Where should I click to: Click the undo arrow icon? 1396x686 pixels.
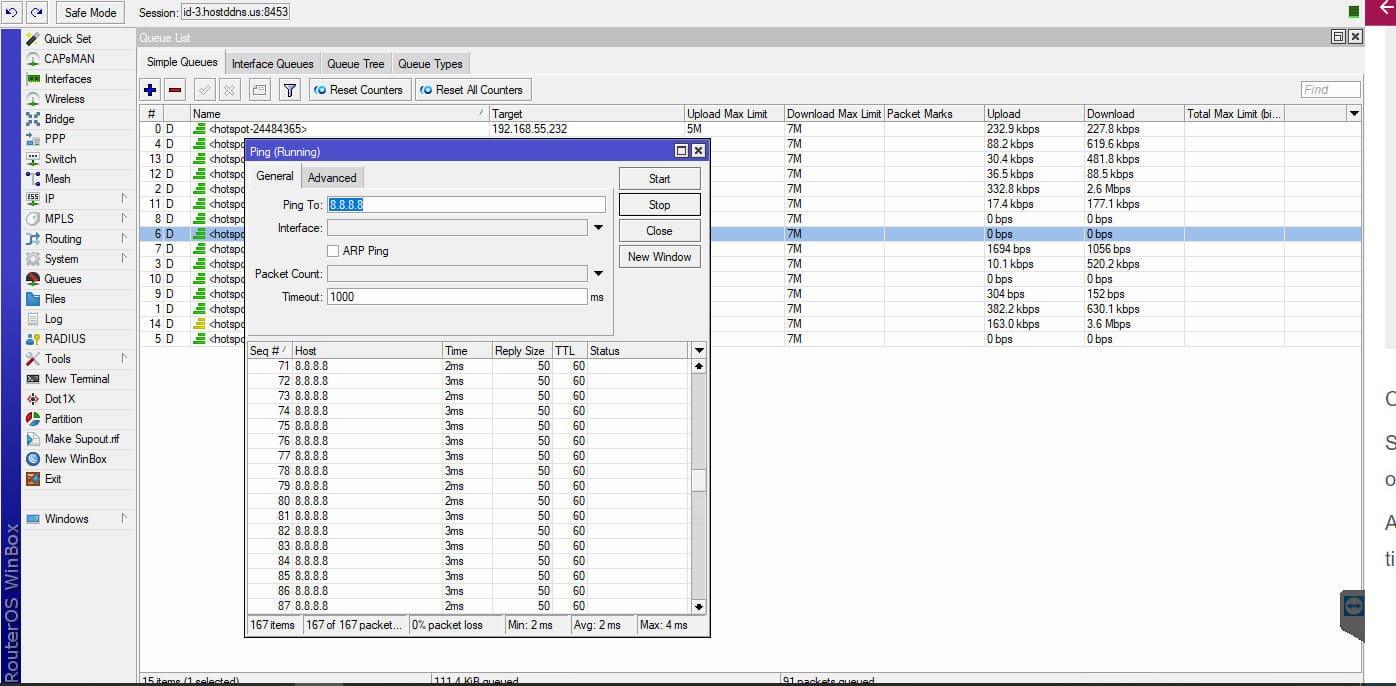point(12,12)
